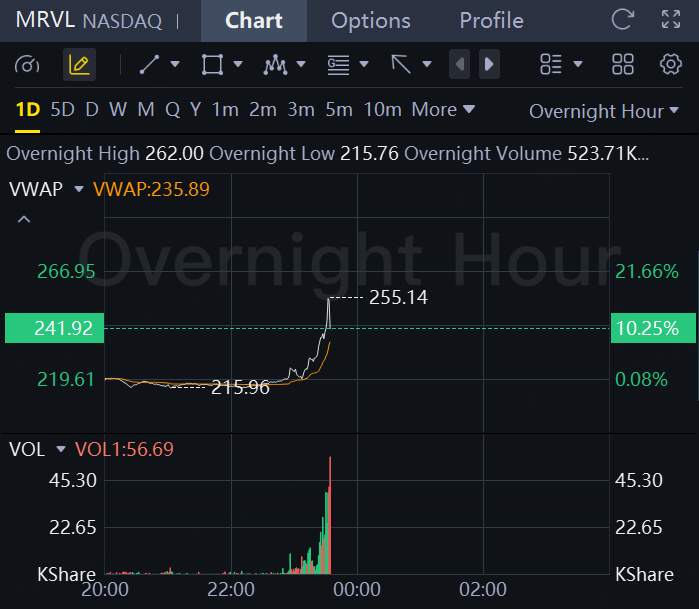Select the arrow pointer tool
The height and width of the screenshot is (609, 699).
point(401,64)
